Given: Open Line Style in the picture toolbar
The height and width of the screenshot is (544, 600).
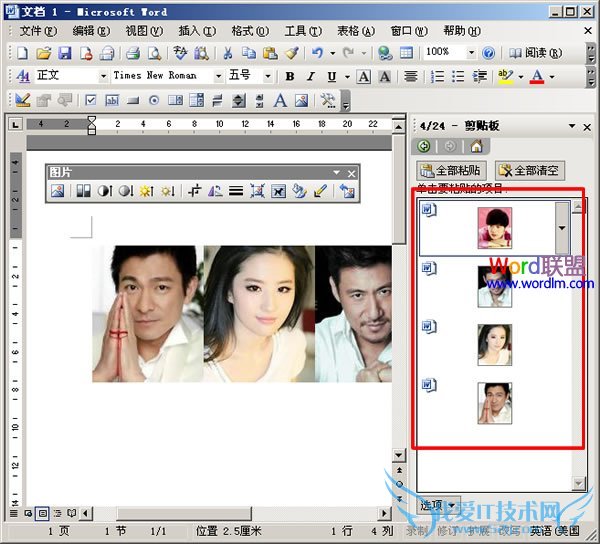Looking at the screenshot, I should pos(237,191).
